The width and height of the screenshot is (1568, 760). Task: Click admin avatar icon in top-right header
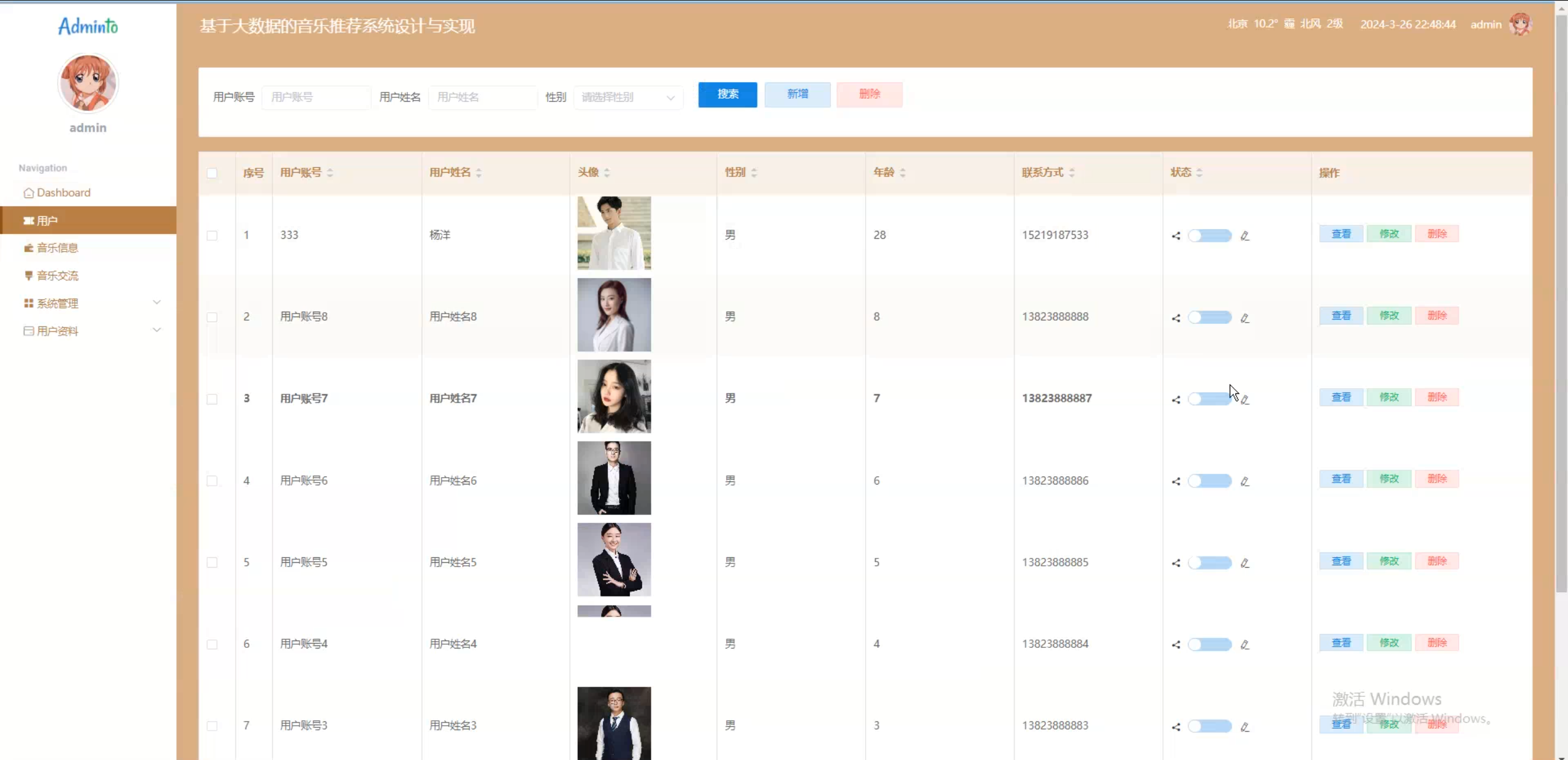[x=1521, y=24]
